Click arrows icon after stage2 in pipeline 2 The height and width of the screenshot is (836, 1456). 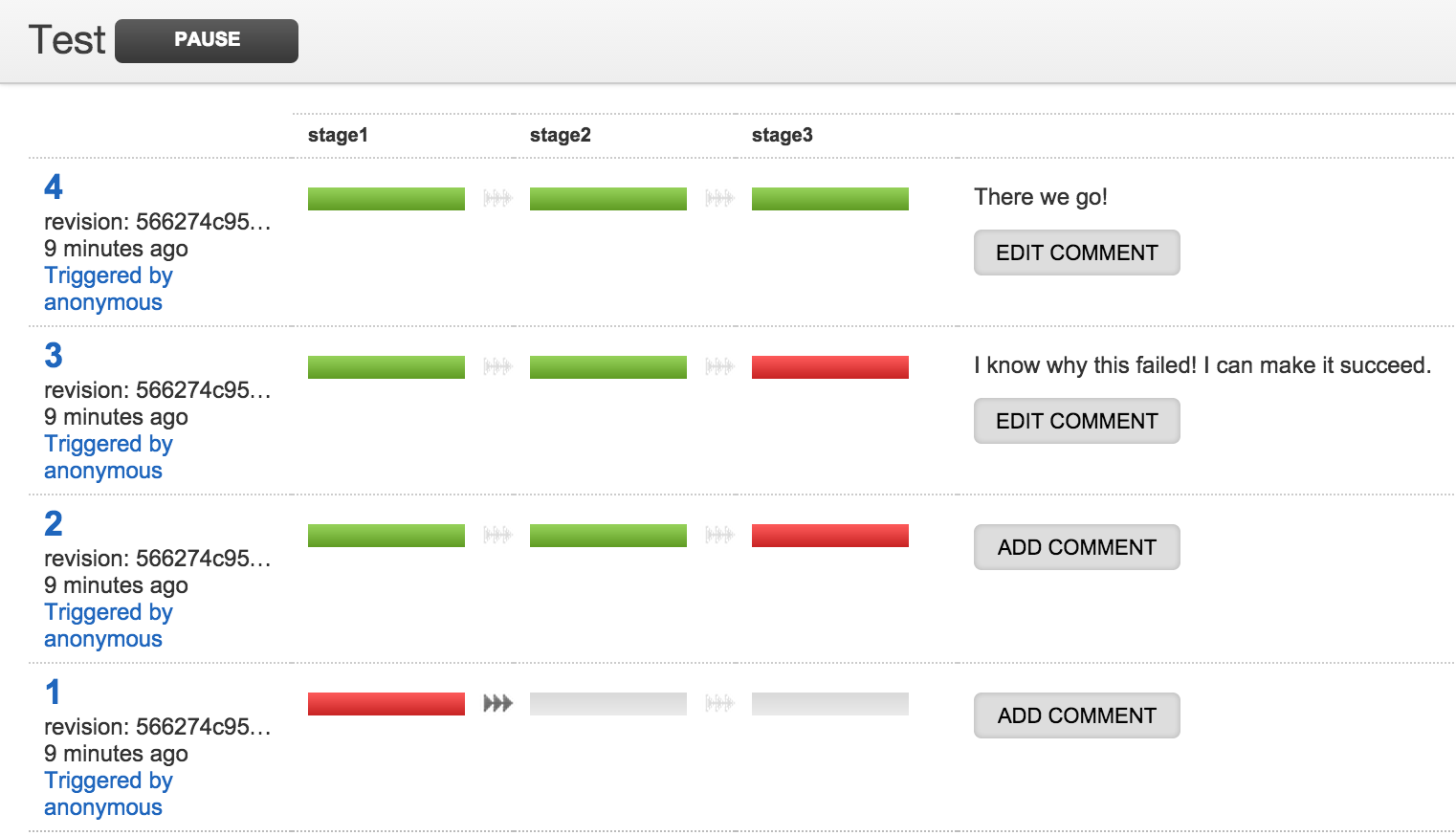[x=719, y=536]
